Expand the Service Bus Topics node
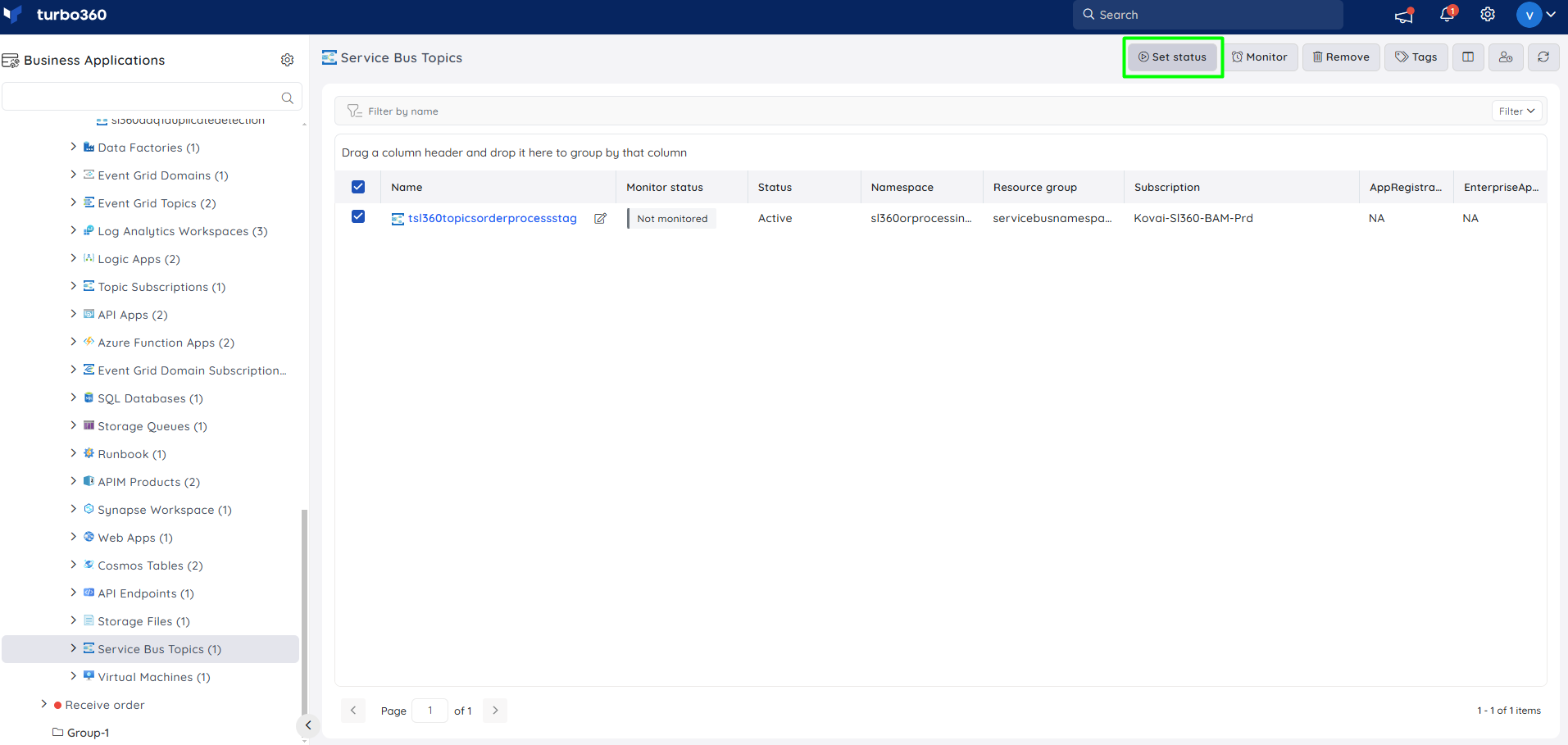1568x745 pixels. (x=74, y=648)
